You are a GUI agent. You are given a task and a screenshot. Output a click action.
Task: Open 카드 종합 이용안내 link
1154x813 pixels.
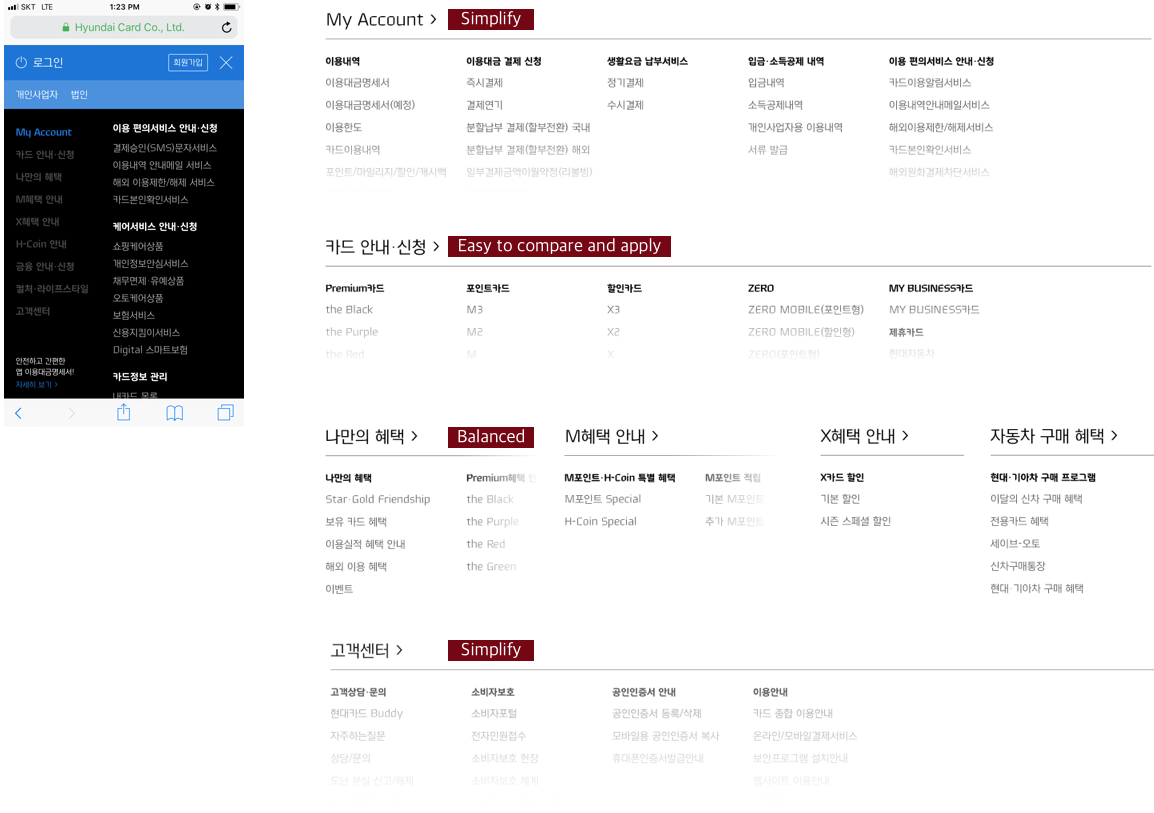tap(793, 714)
